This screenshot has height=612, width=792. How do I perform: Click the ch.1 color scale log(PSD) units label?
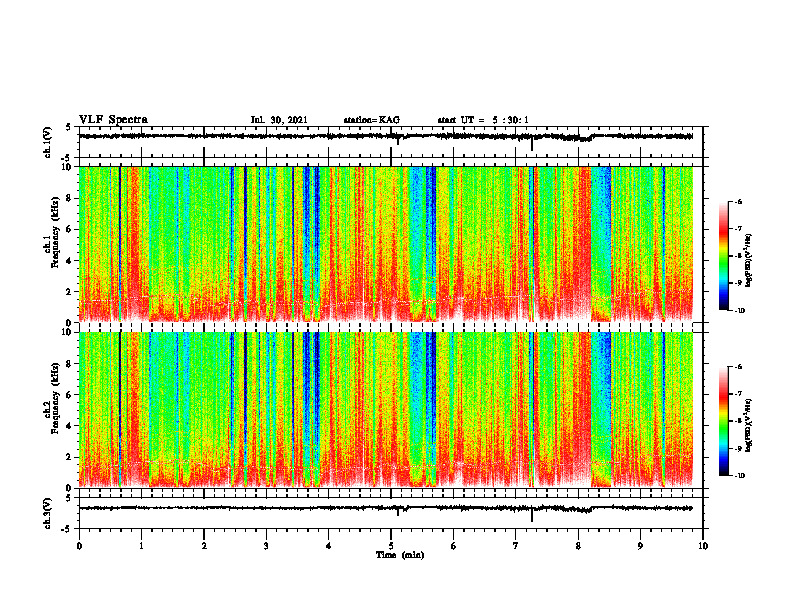click(x=749, y=260)
